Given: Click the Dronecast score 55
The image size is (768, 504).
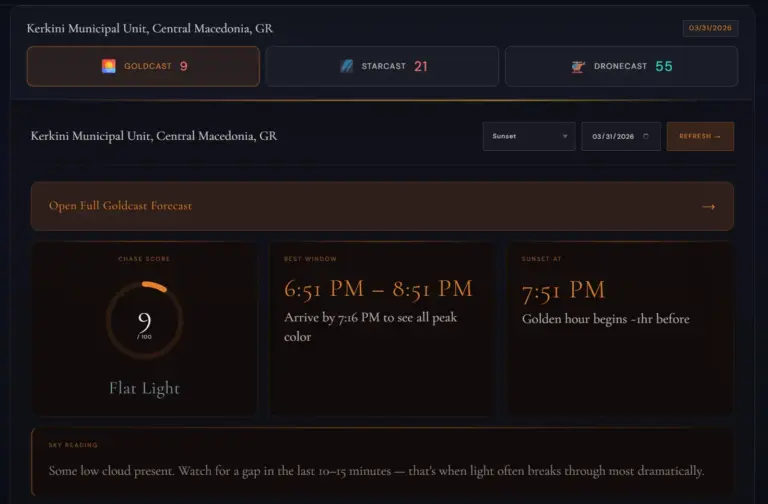Looking at the screenshot, I should pos(664,66).
